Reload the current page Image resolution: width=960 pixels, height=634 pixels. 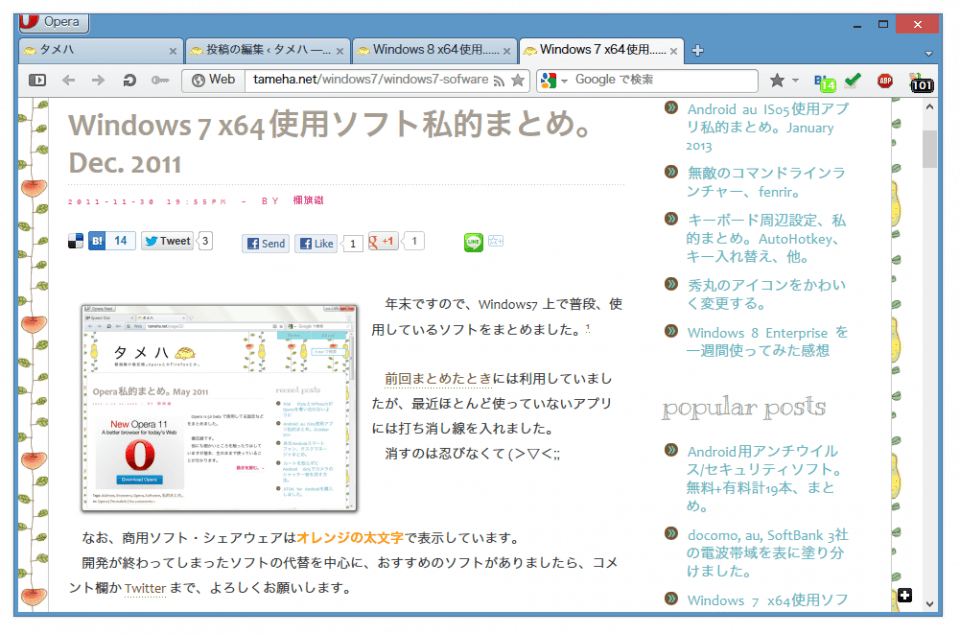click(129, 80)
